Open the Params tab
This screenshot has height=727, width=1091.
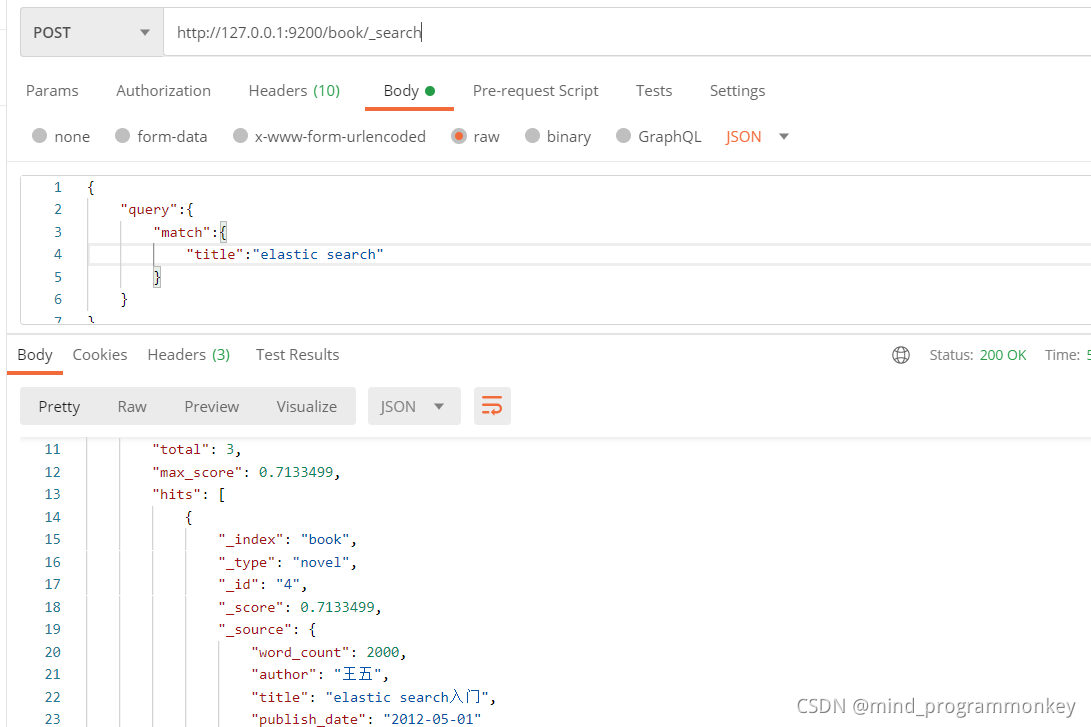(52, 91)
